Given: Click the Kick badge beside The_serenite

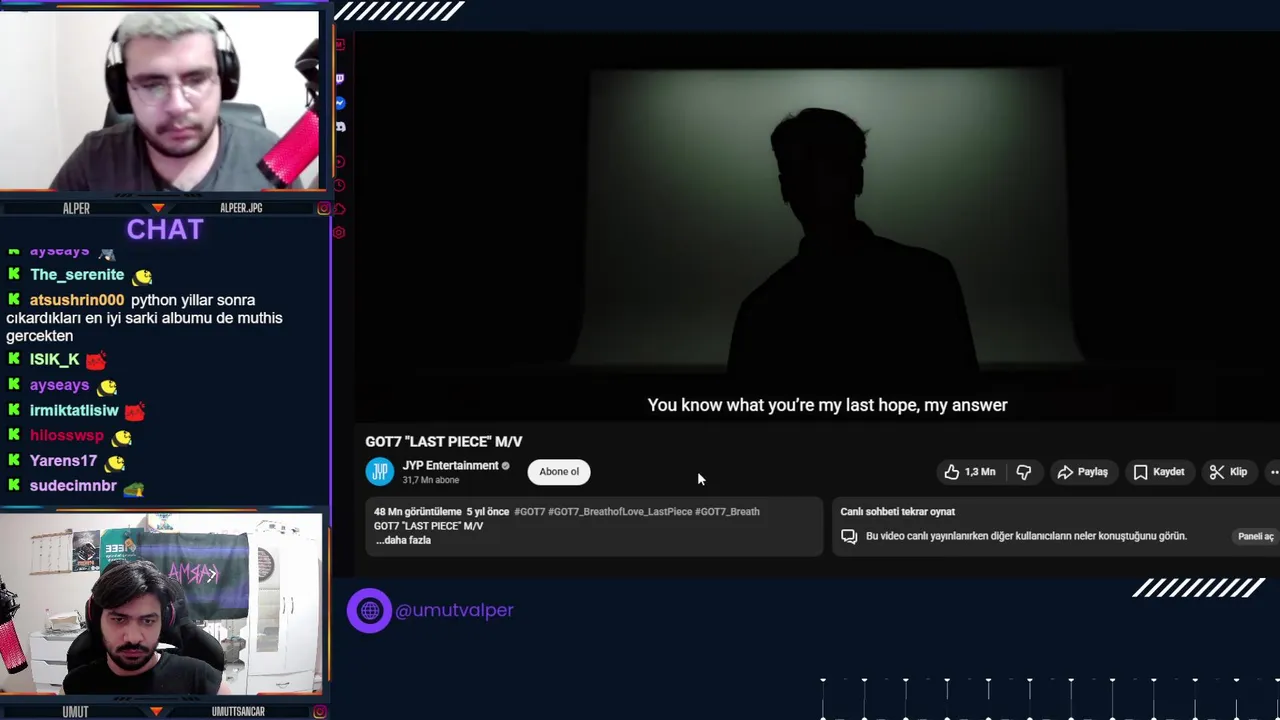Looking at the screenshot, I should pos(14,274).
